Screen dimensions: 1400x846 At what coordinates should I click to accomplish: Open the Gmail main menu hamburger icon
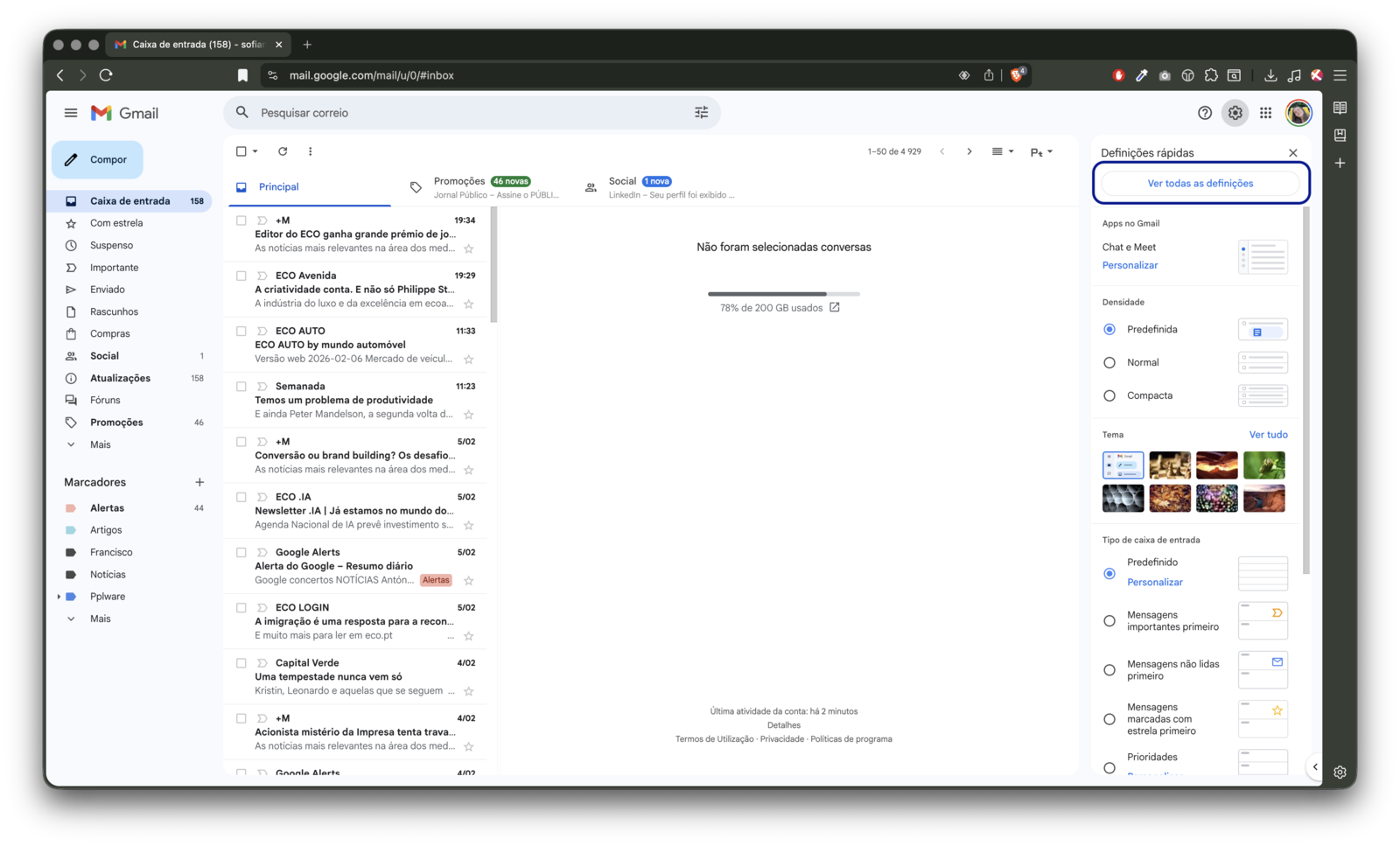[x=71, y=113]
